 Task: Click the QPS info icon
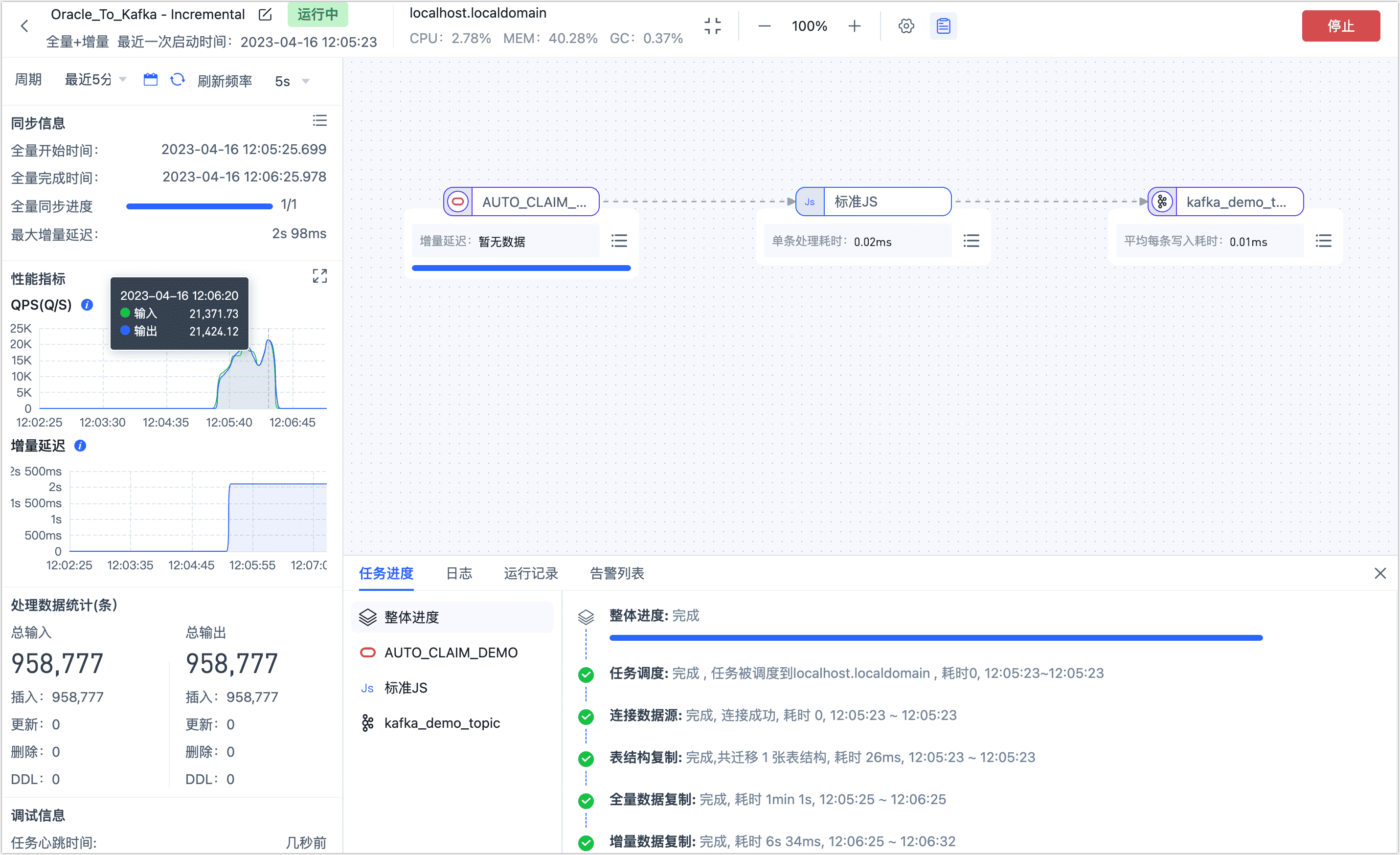(x=87, y=305)
